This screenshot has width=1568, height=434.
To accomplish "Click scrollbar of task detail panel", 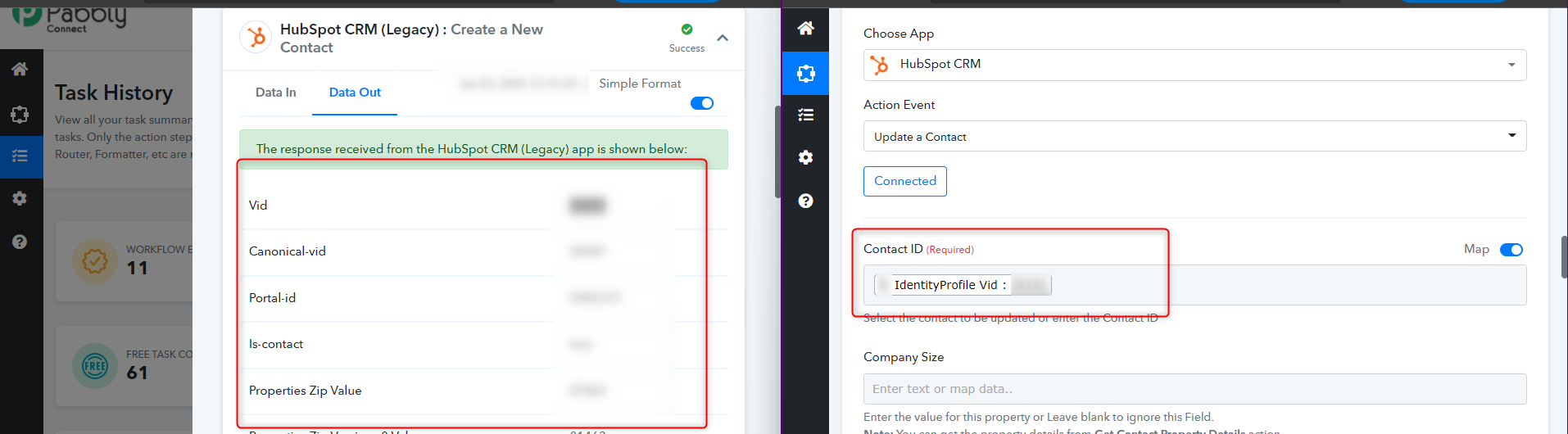I will point(777,152).
